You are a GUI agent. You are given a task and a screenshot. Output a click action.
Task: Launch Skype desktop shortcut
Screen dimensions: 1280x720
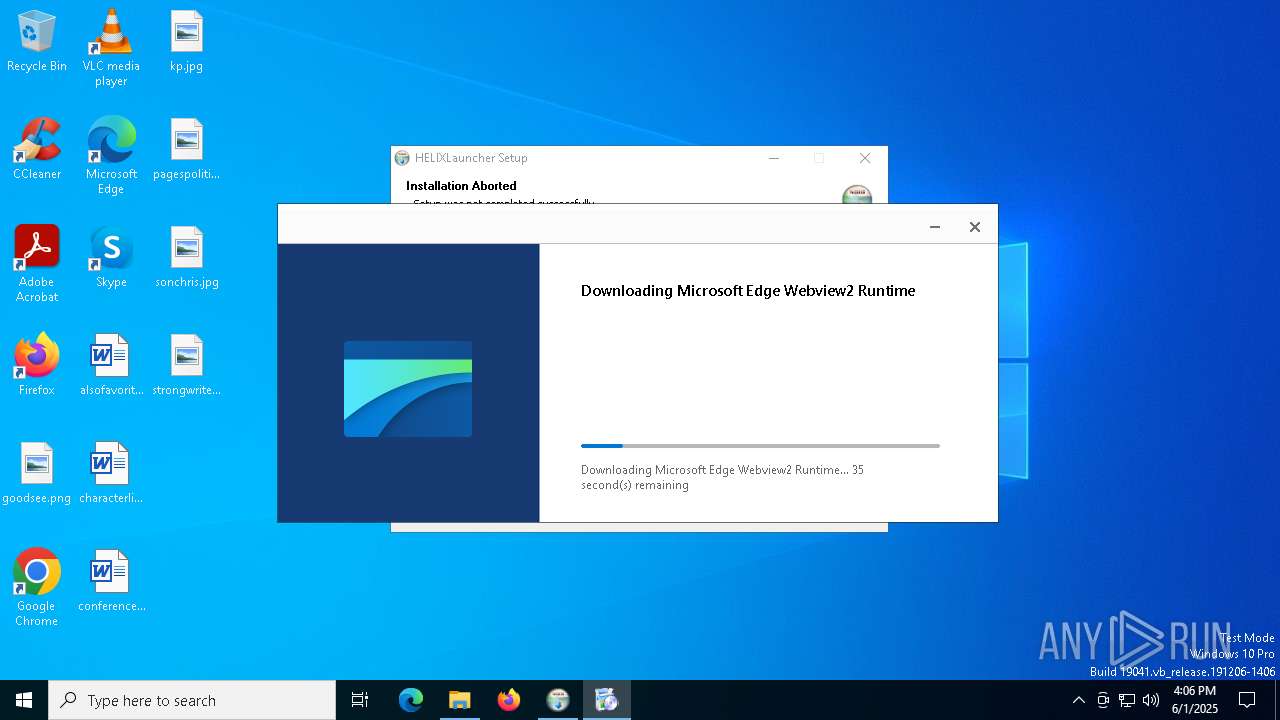pos(111,257)
